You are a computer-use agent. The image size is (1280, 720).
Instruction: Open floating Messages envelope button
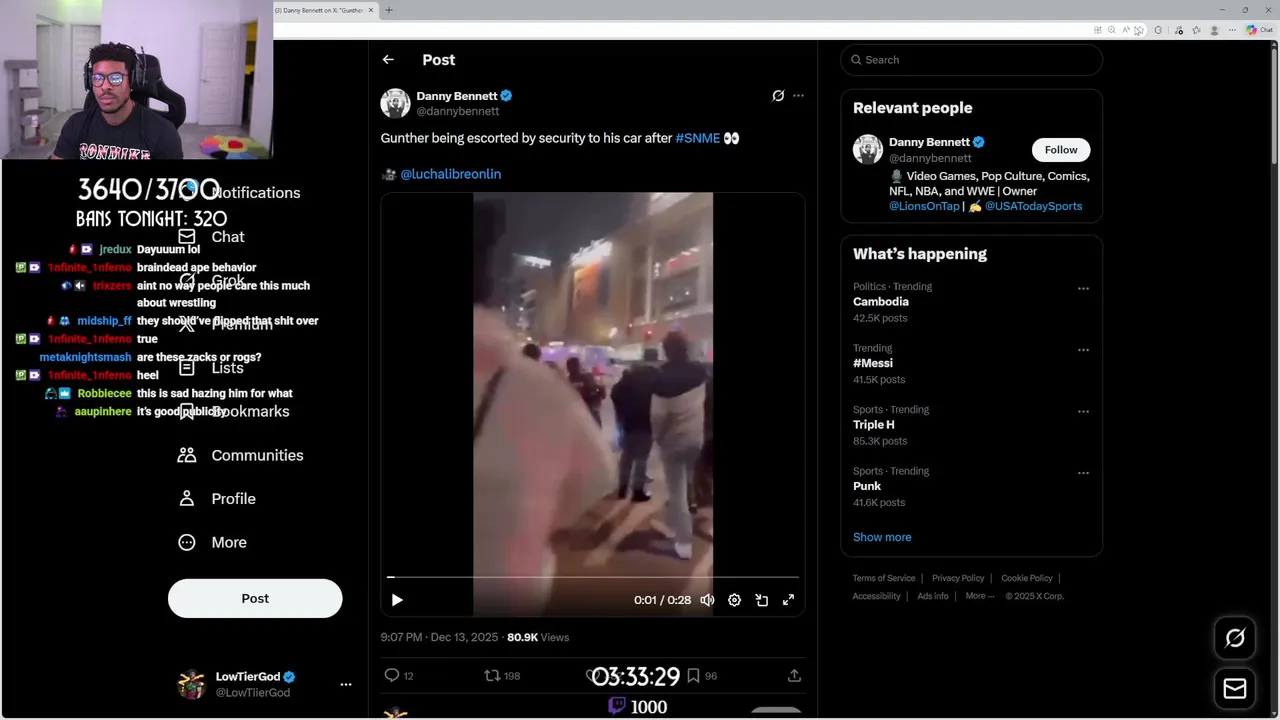[x=1235, y=689]
